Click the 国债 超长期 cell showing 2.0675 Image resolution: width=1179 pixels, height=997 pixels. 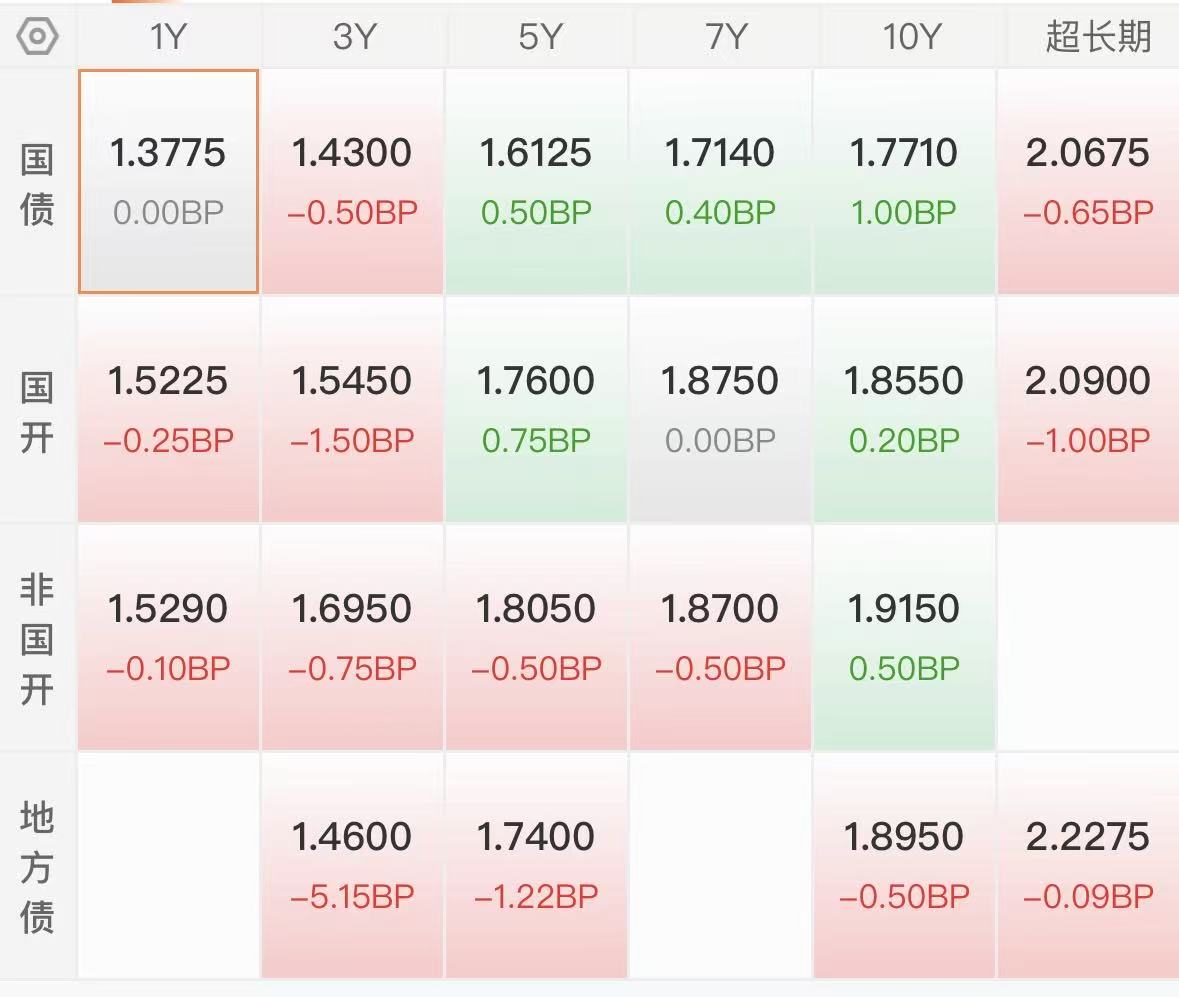pos(1089,181)
